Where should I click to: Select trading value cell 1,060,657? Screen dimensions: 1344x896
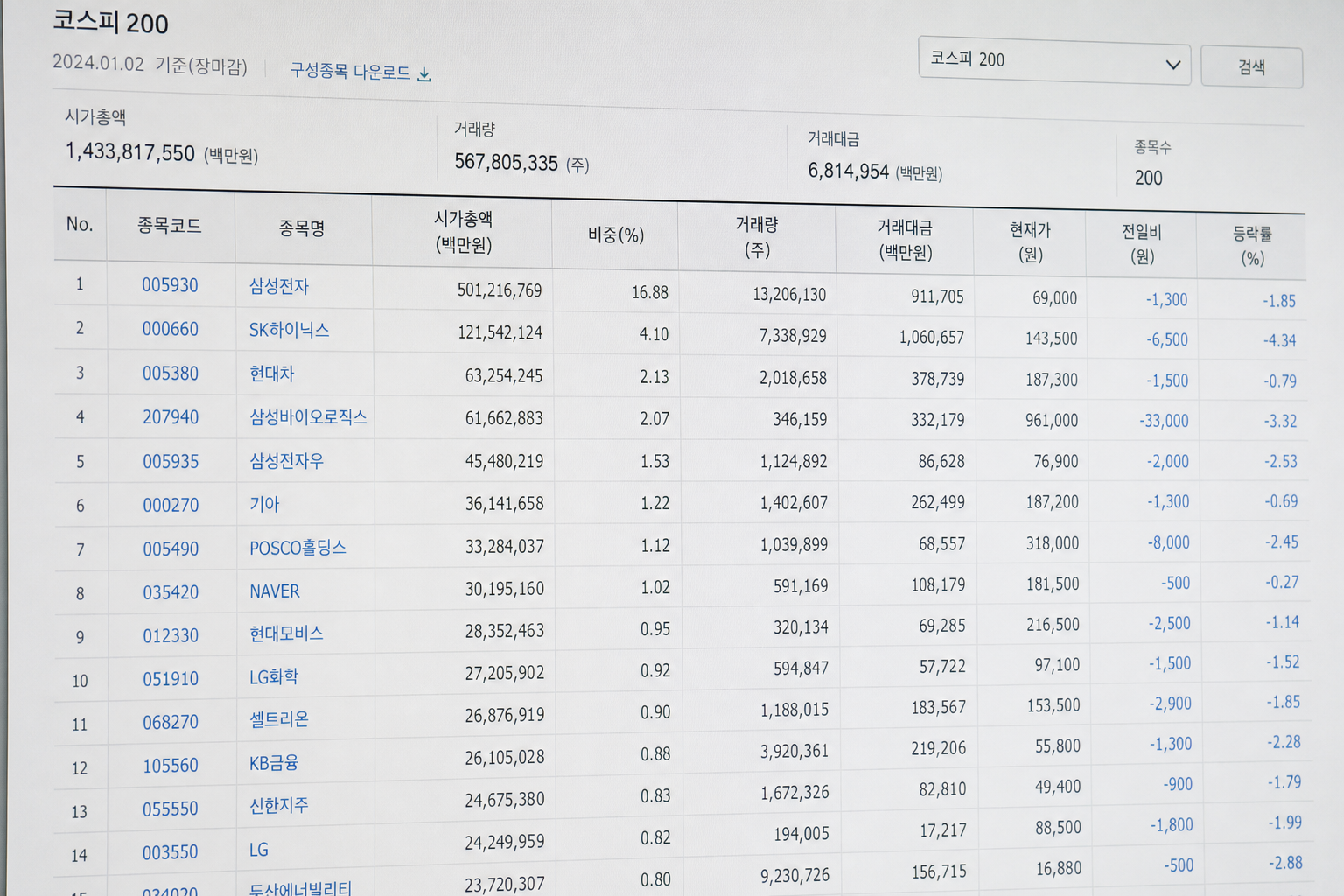[x=932, y=338]
